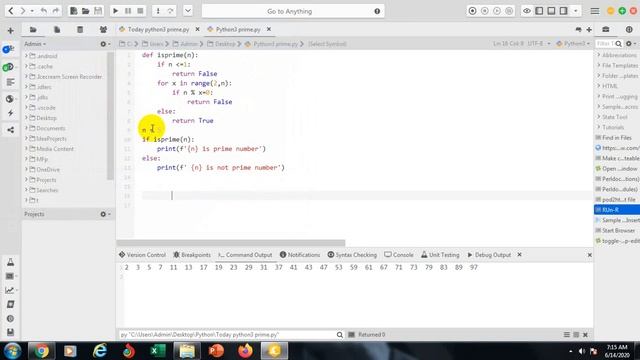Viewport: 640px width, 360px height.
Task: Open the Python3 language dropdown
Action: click(573, 44)
